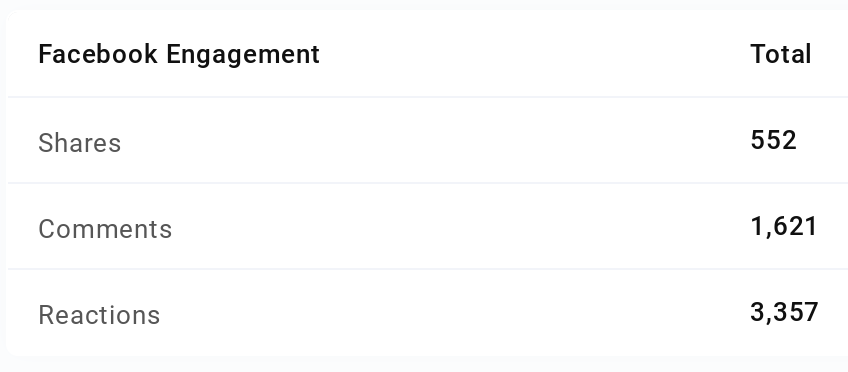Click blank space between Reactions and 3,357
Viewport: 848px width, 372px height.
coord(455,314)
